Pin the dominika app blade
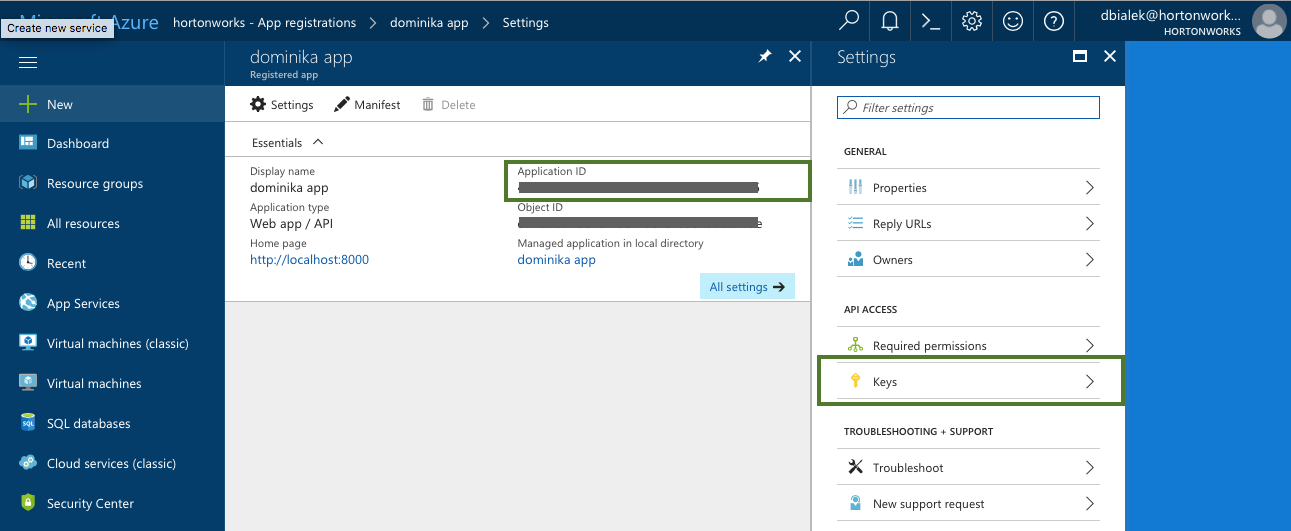The image size is (1291, 531). pos(765,57)
